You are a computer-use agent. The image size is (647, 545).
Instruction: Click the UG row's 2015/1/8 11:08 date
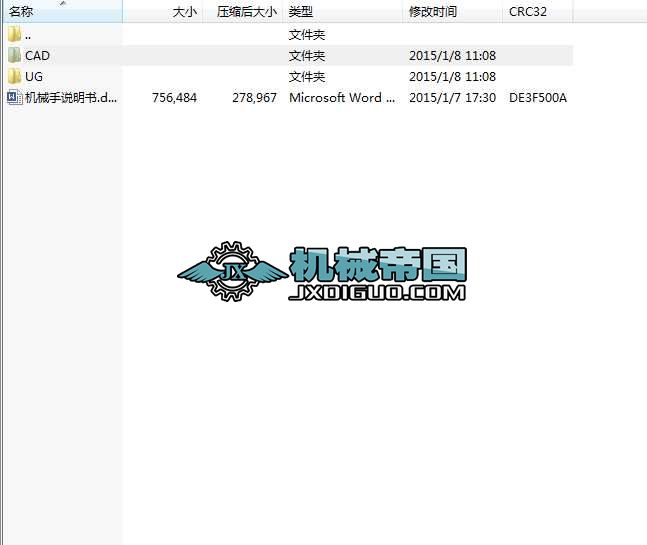point(452,77)
